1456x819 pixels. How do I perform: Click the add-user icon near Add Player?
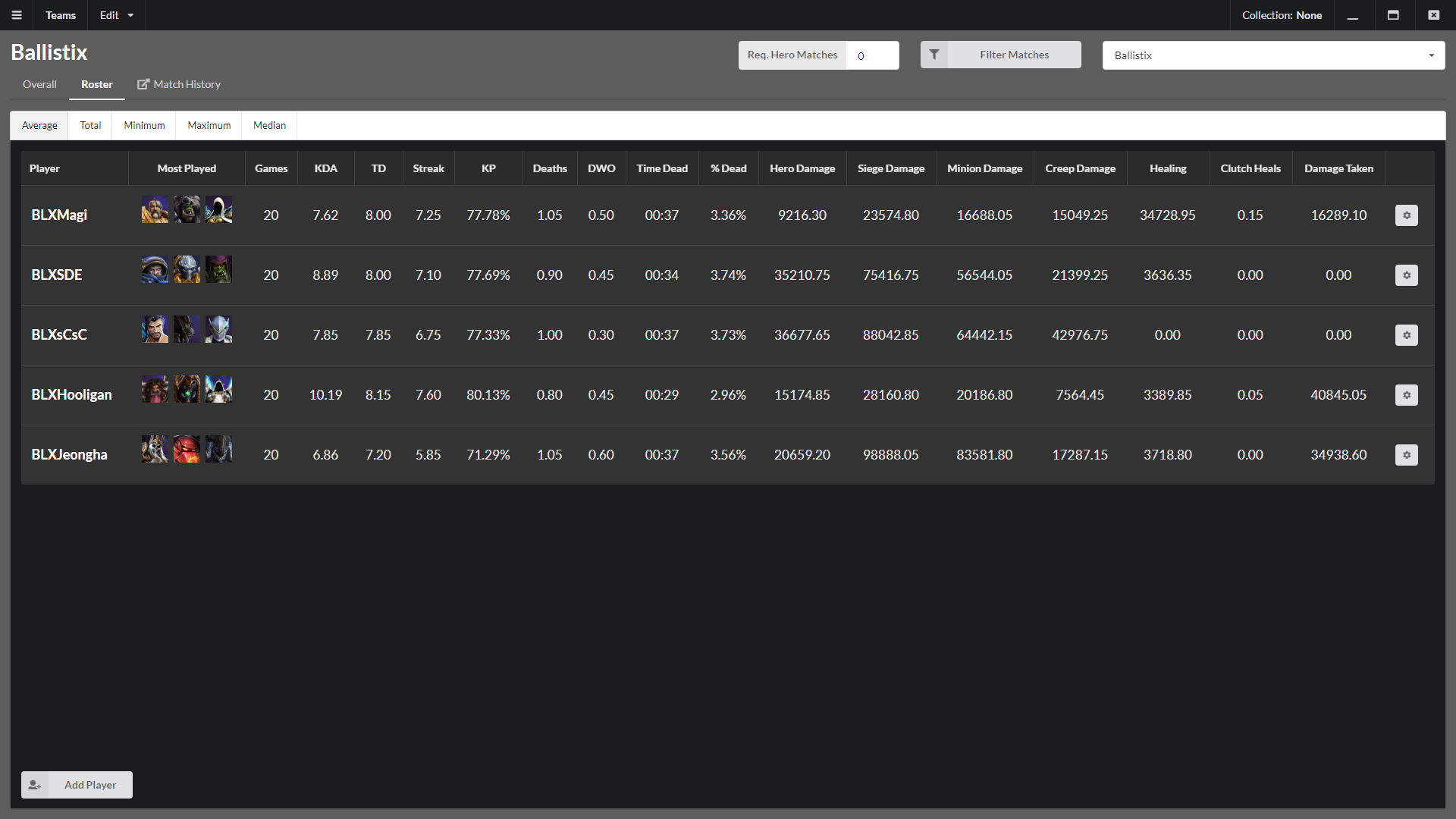[x=35, y=785]
